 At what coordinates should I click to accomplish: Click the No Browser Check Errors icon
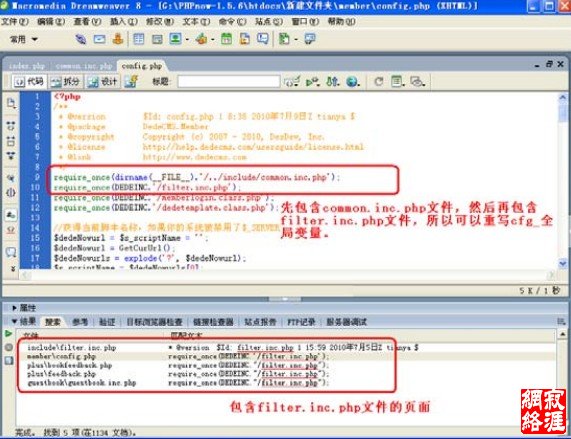point(292,82)
